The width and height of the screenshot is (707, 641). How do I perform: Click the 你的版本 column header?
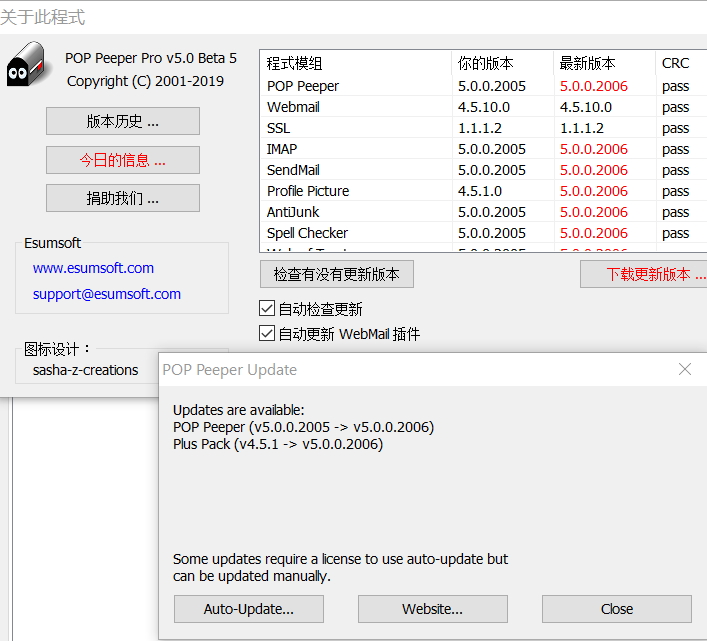502,63
